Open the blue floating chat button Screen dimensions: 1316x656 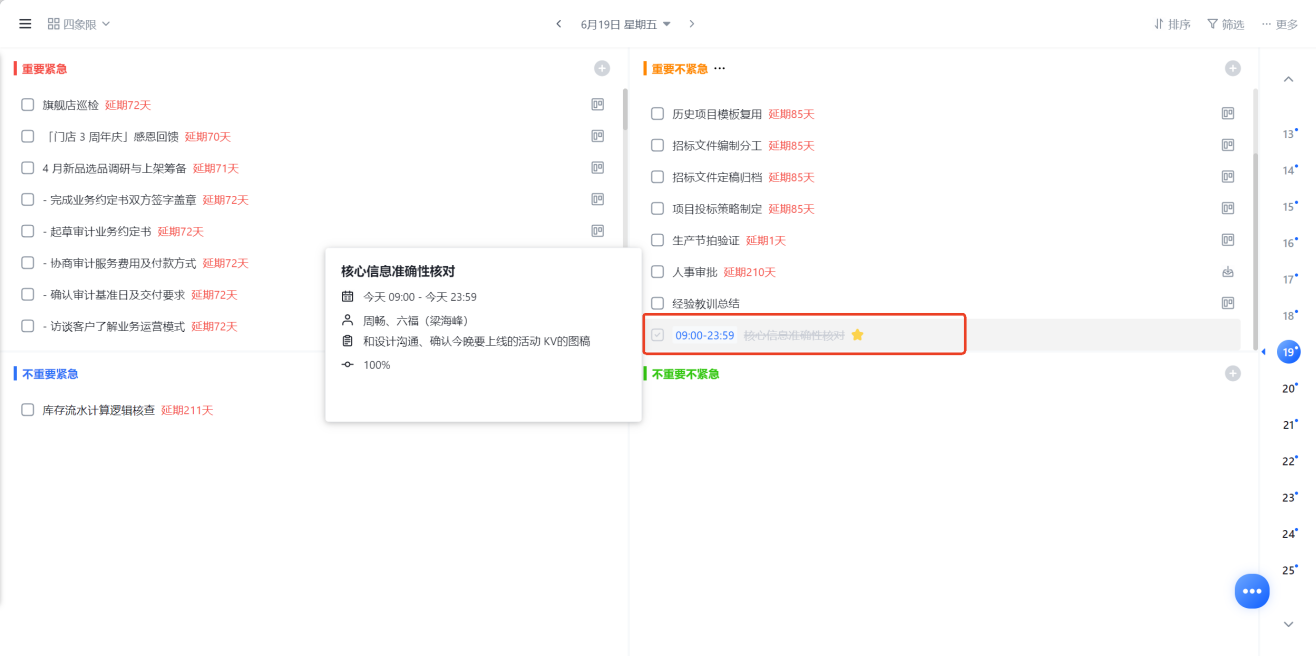[x=1252, y=591]
